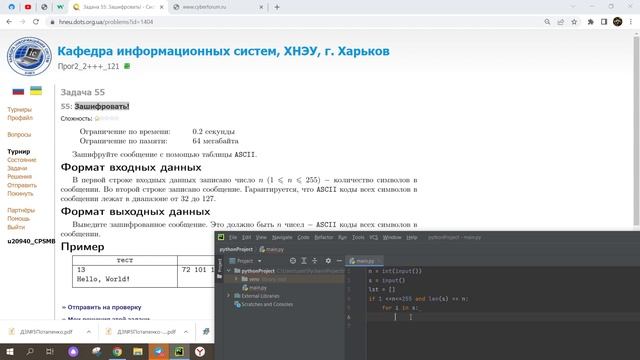Click PyCharm expand all icon
Viewport: 640px width, 360px height.
click(304, 261)
